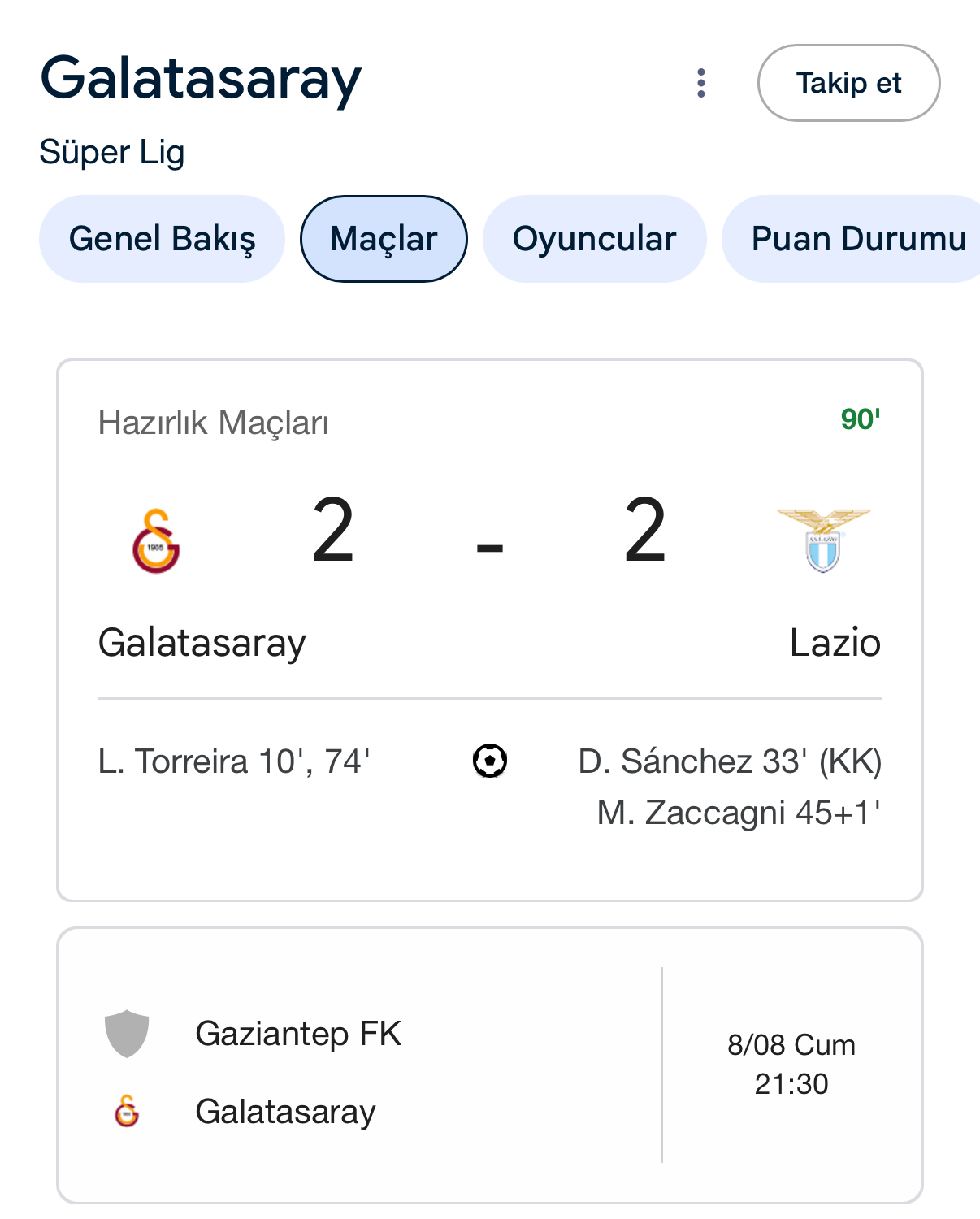This screenshot has height=1219, width=980.
Task: Go to the Puan Durumu tab
Action: [x=857, y=239]
